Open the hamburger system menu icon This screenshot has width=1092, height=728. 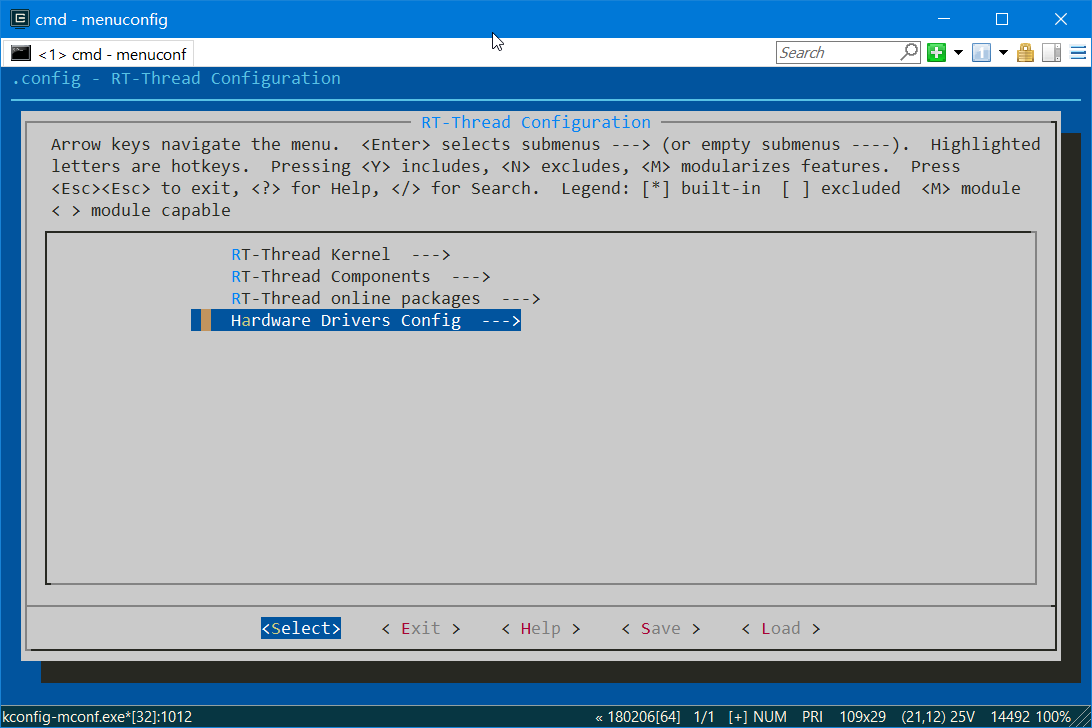[1078, 52]
